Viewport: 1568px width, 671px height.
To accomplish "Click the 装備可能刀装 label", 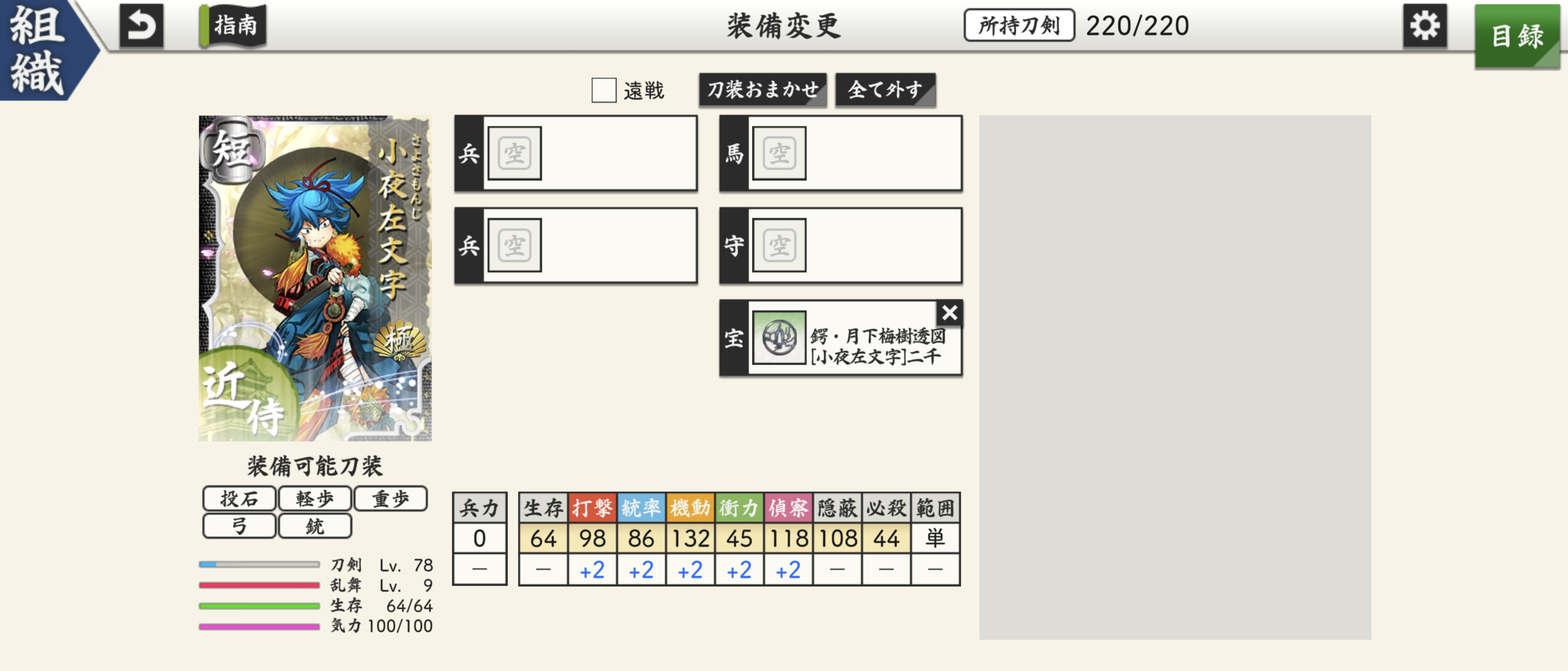I will 315,467.
